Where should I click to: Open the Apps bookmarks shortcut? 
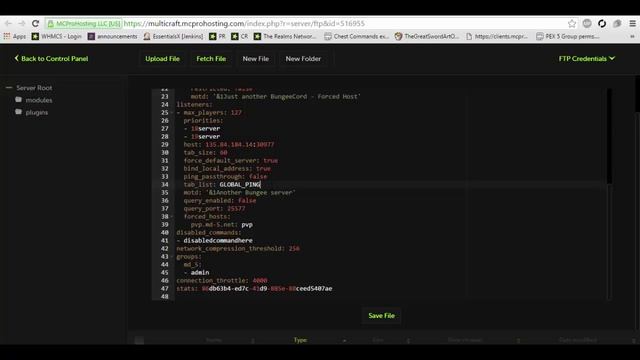click(15, 36)
